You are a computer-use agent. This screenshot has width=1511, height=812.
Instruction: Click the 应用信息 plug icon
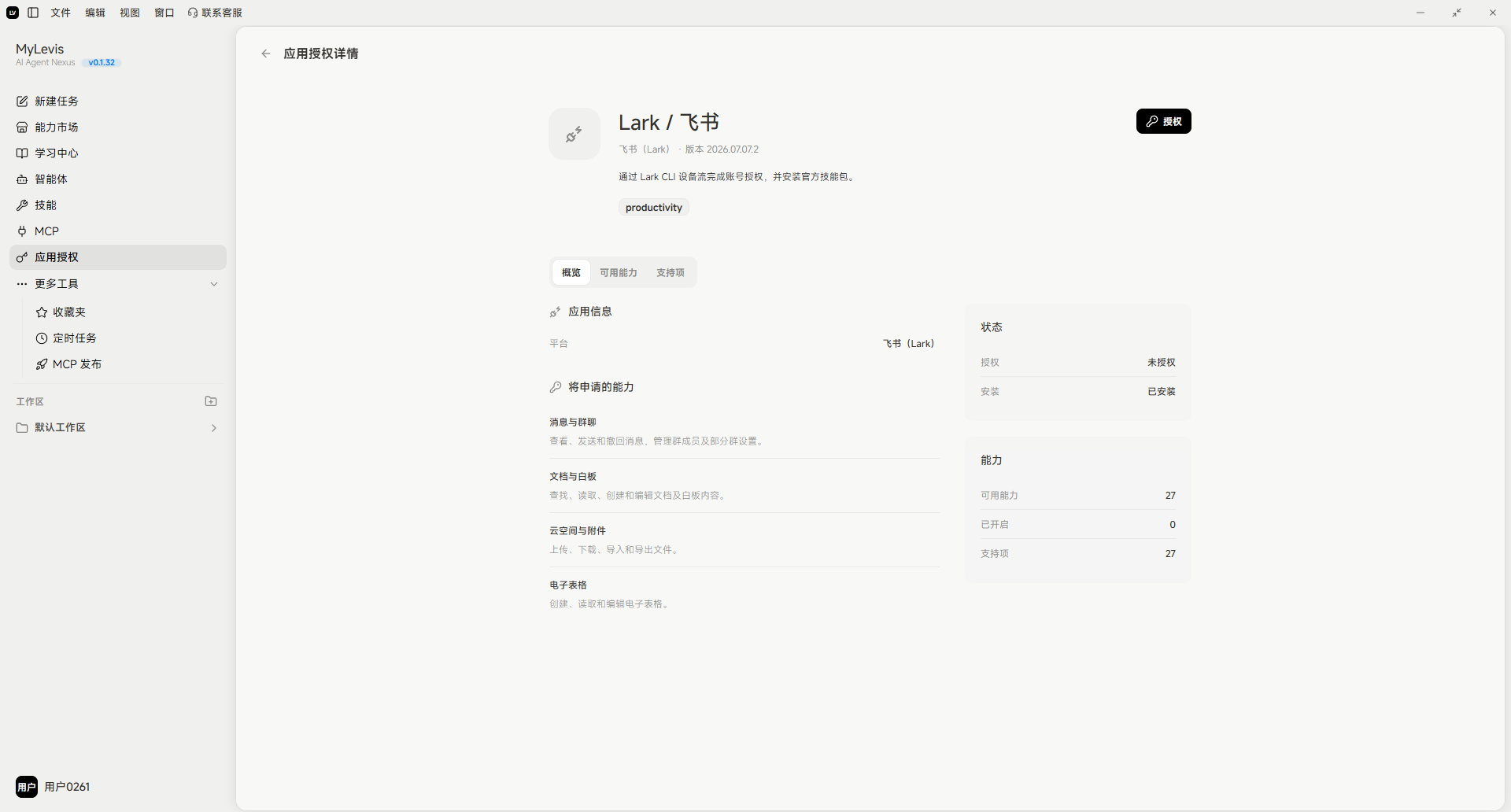[x=555, y=312]
